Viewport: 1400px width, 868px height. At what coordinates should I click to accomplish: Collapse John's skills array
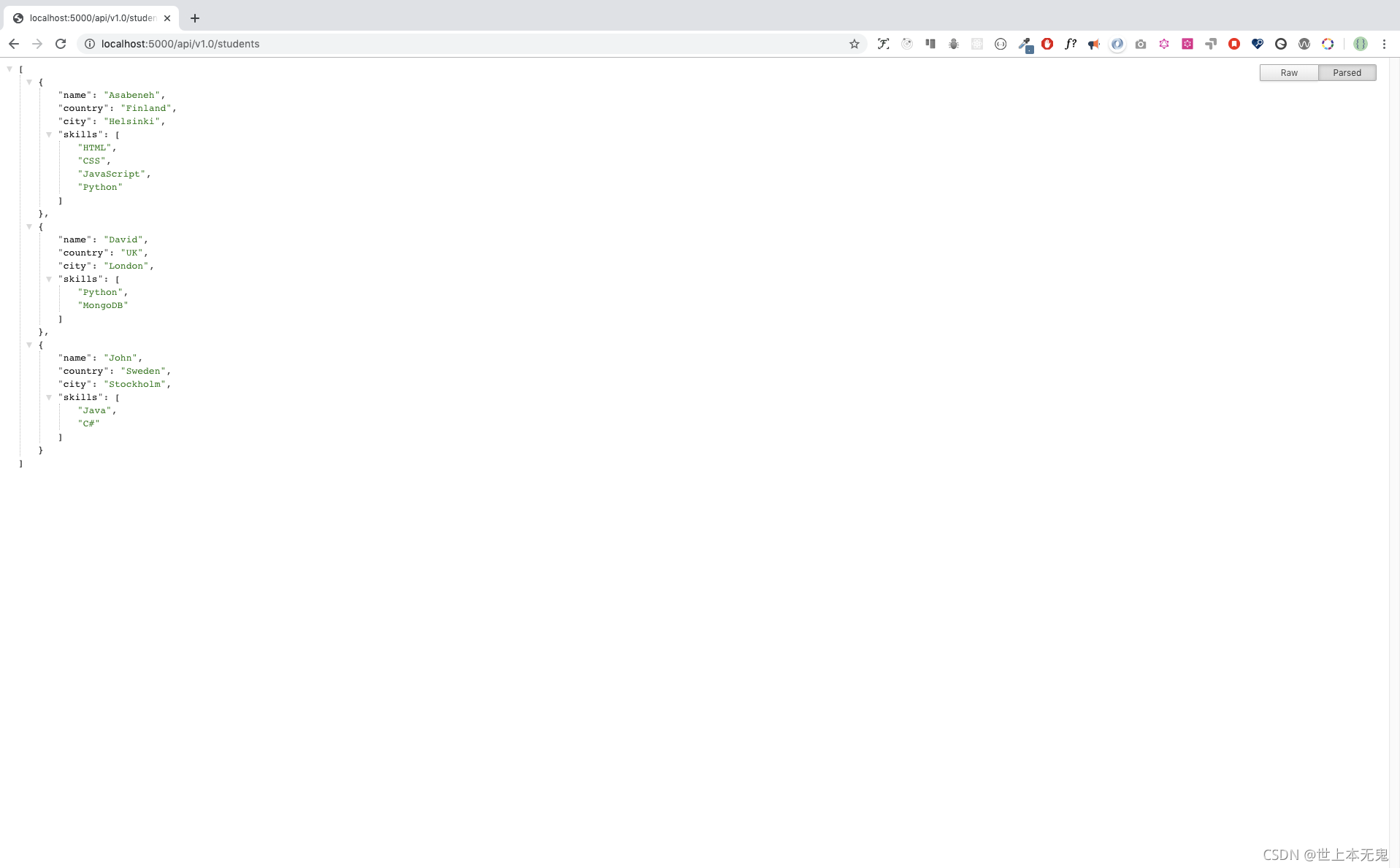[x=49, y=398]
